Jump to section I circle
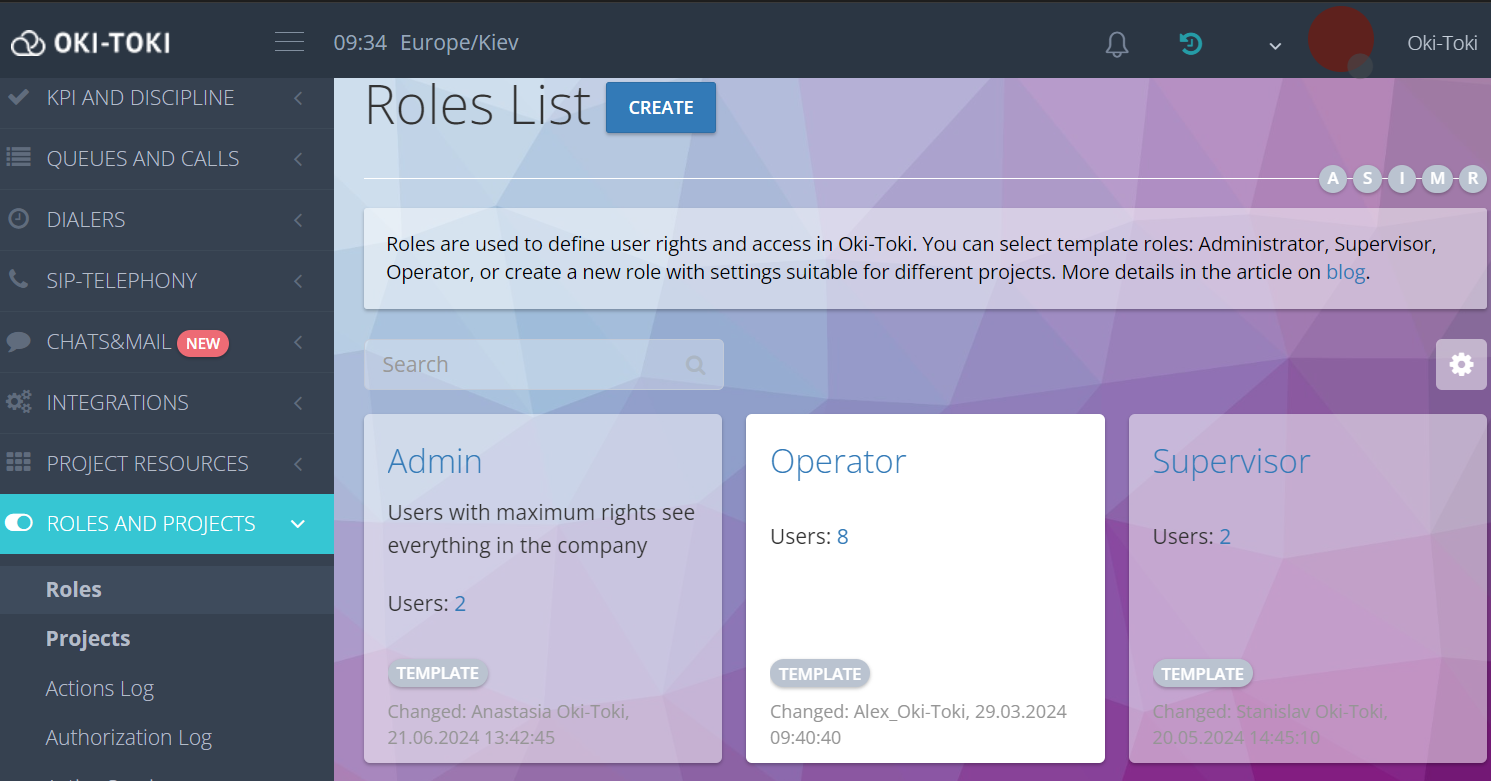The width and height of the screenshot is (1491, 781). (1403, 179)
